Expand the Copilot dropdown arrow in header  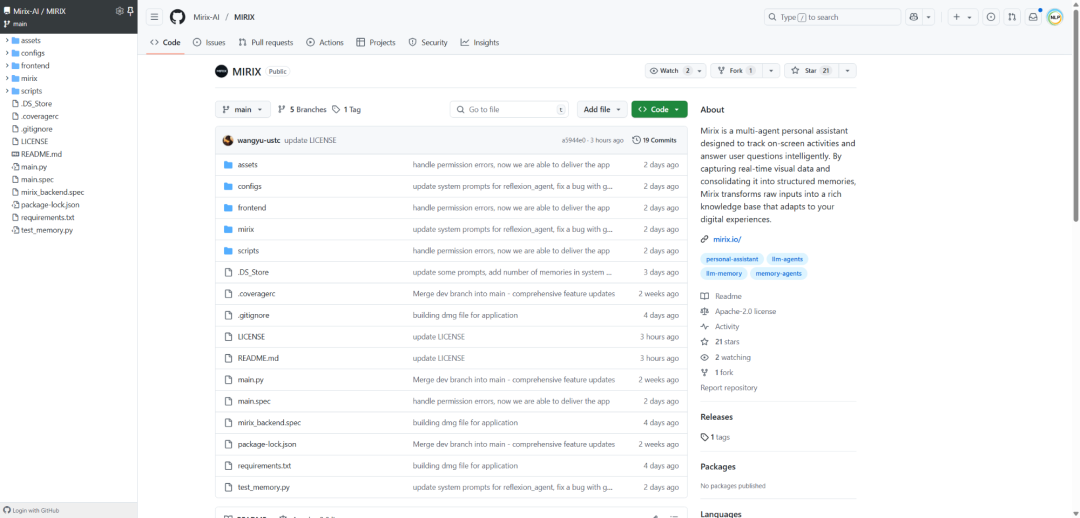point(928,17)
